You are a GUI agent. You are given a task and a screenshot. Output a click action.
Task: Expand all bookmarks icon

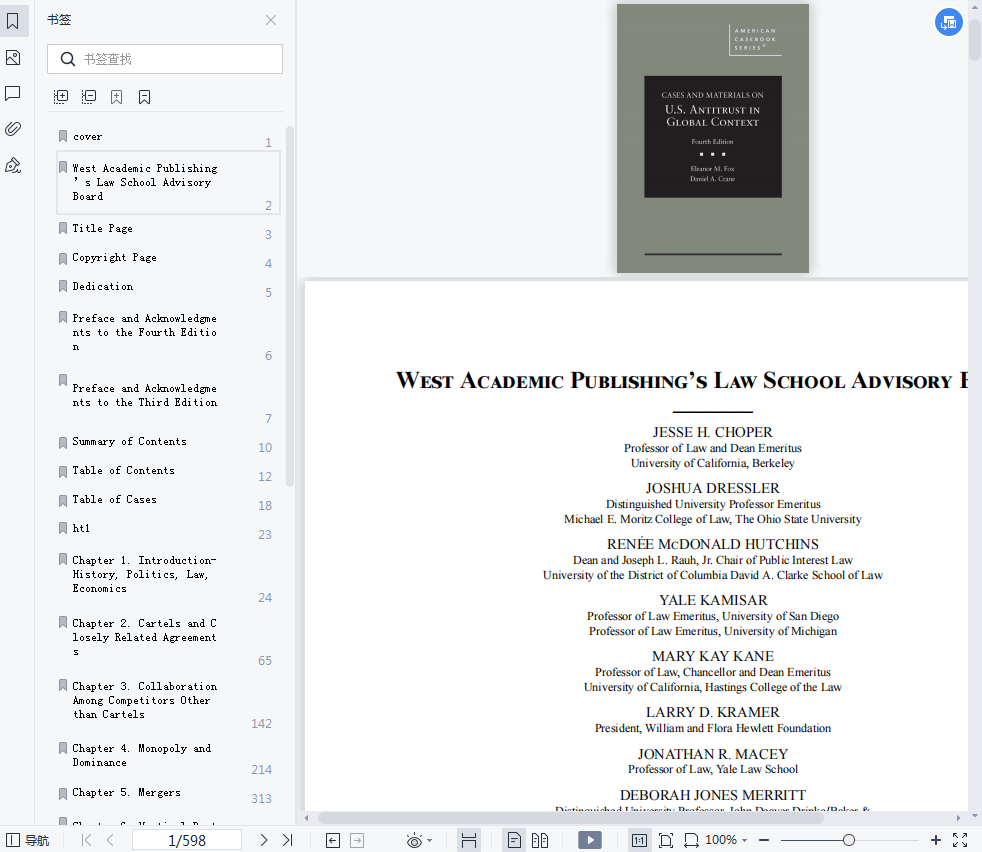pos(61,96)
